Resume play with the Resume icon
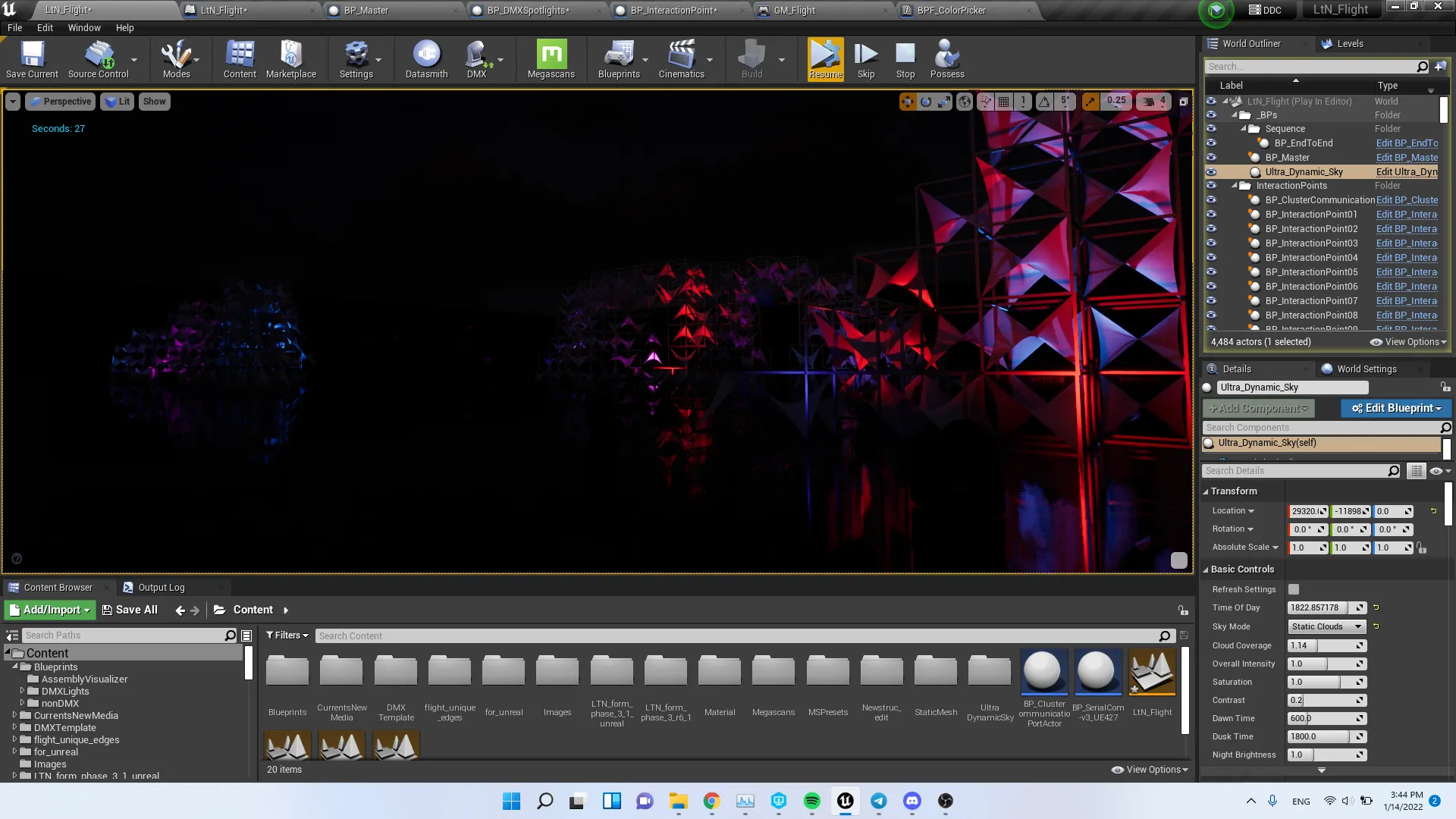The image size is (1456, 819). tap(825, 59)
